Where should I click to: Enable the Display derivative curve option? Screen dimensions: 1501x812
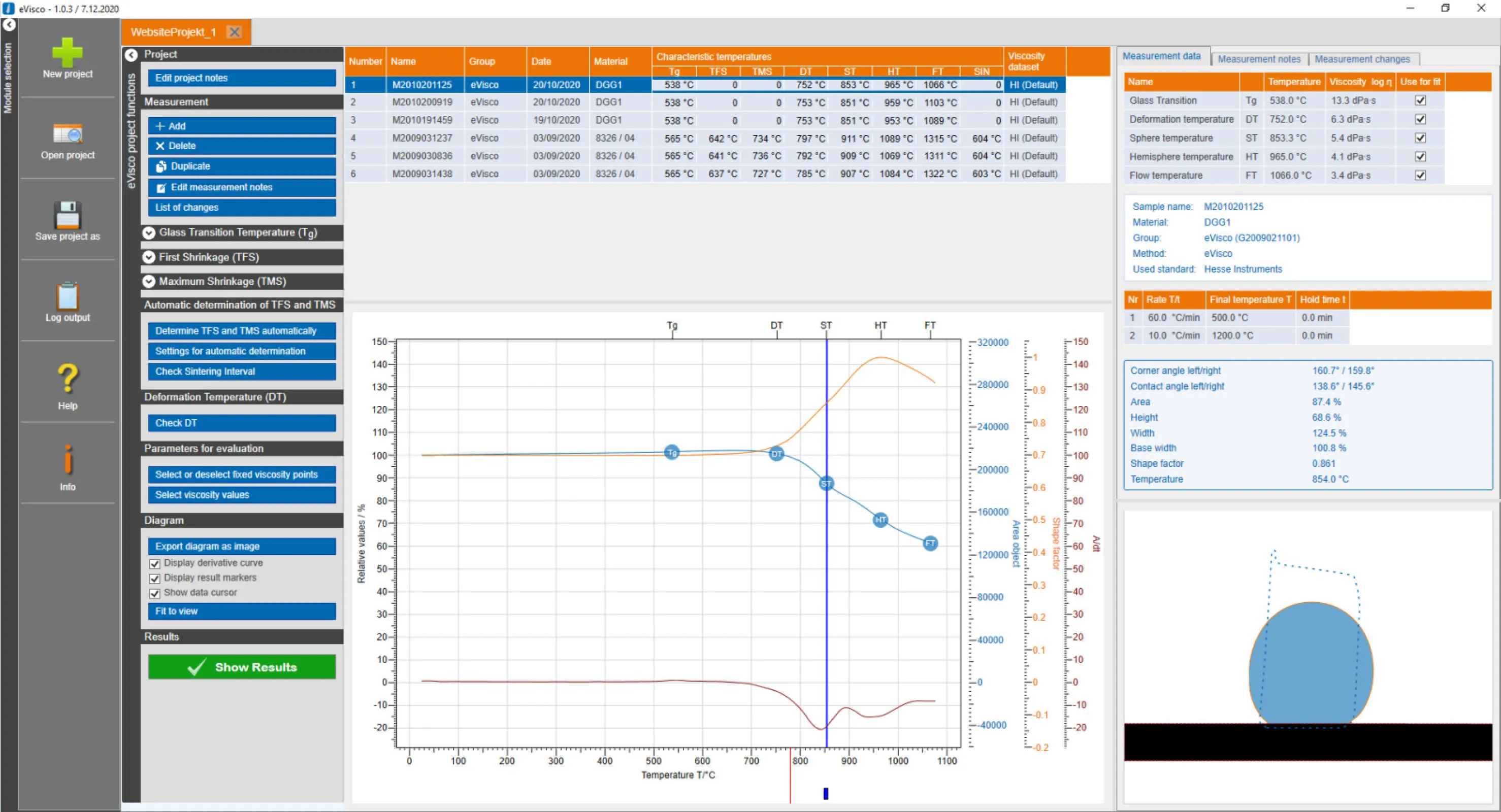pos(154,563)
